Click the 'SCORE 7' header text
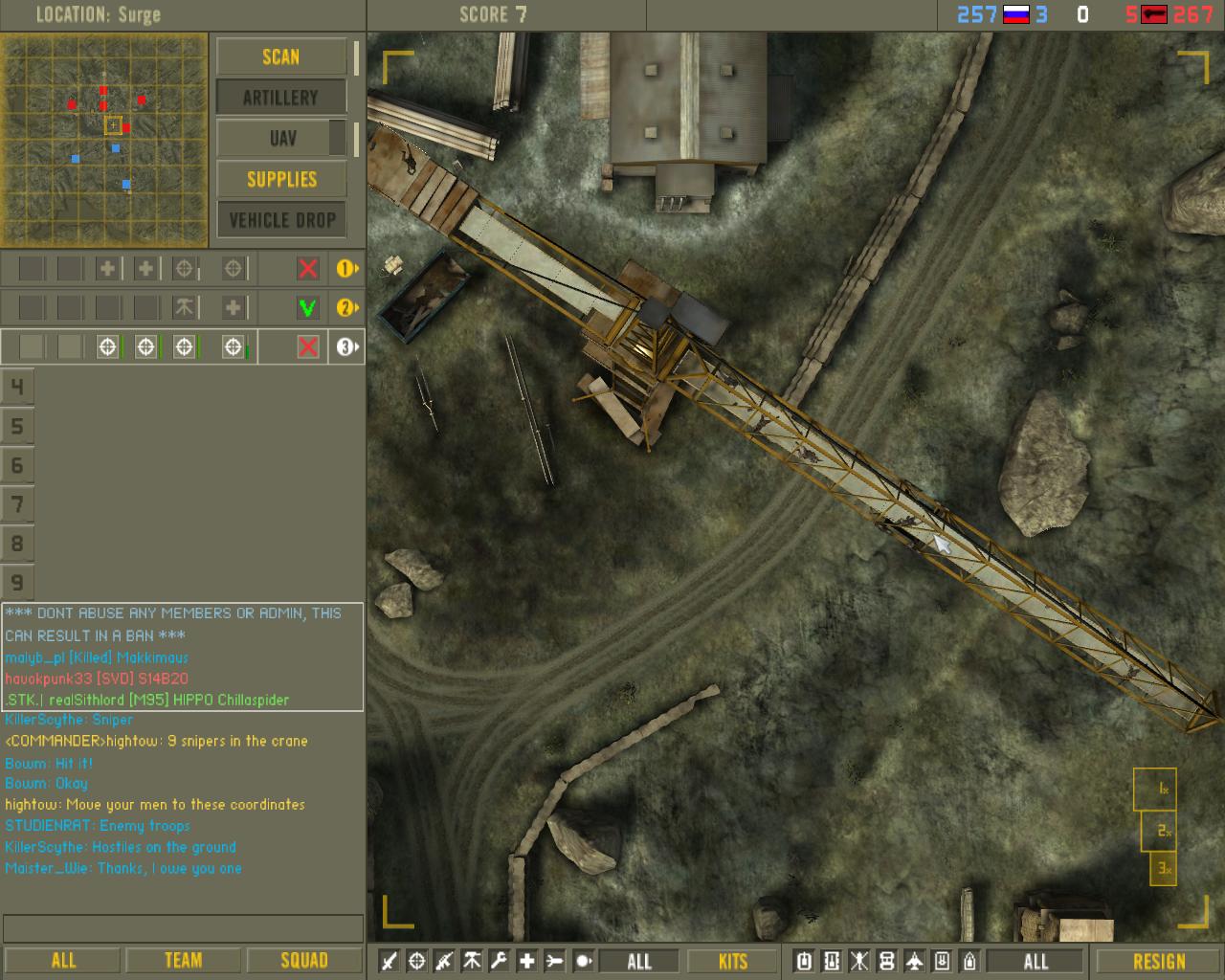Image resolution: width=1225 pixels, height=980 pixels. (x=493, y=14)
